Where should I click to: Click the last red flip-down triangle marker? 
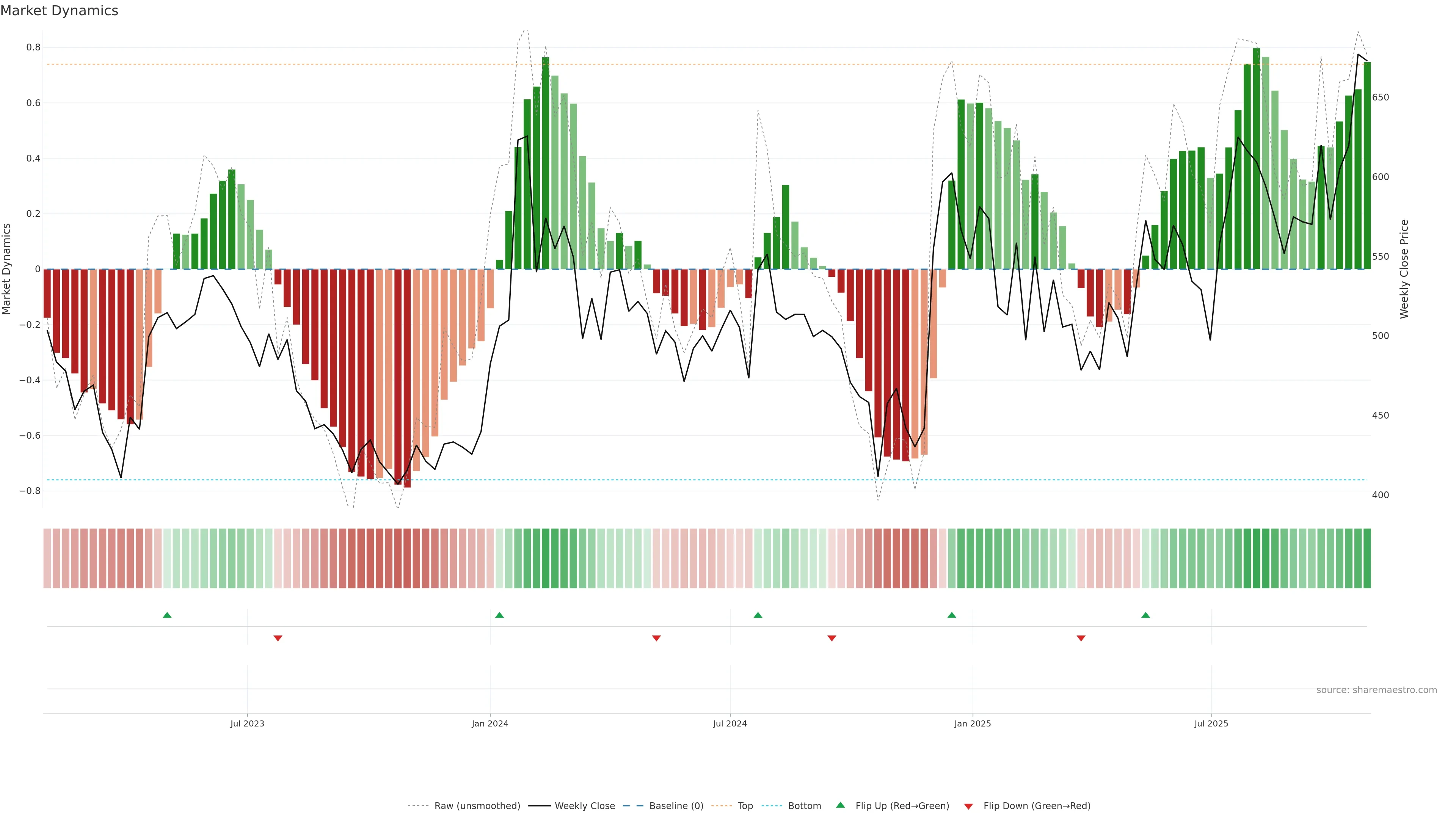[1081, 638]
